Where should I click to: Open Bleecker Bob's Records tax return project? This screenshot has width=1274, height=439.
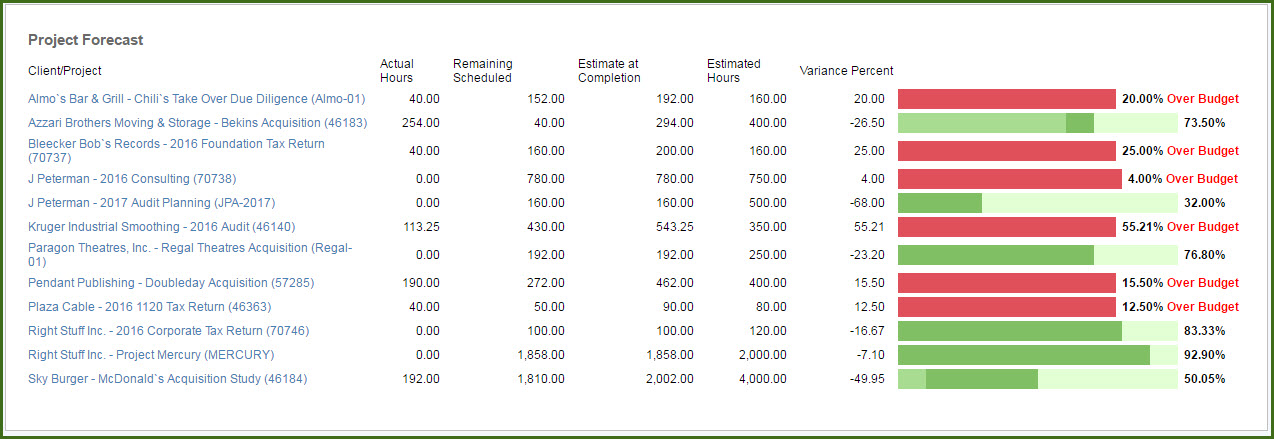pyautogui.click(x=176, y=151)
